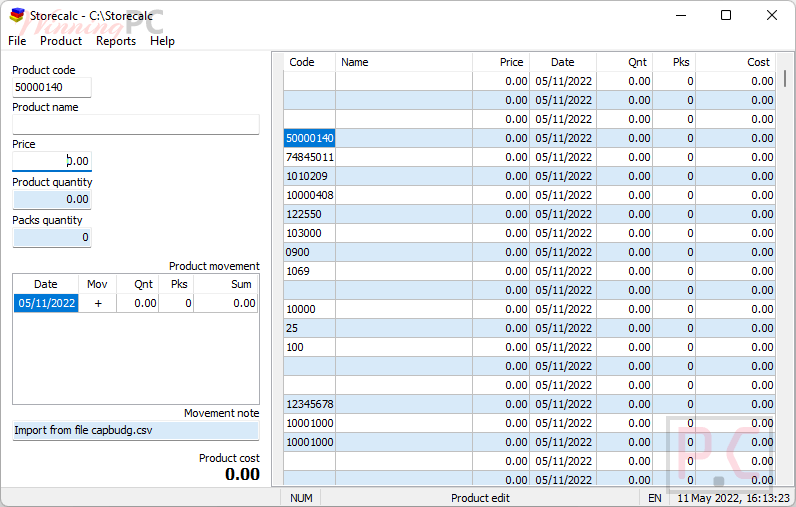The image size is (796, 507).
Task: Select the row with code 122550
Action: [x=529, y=214]
